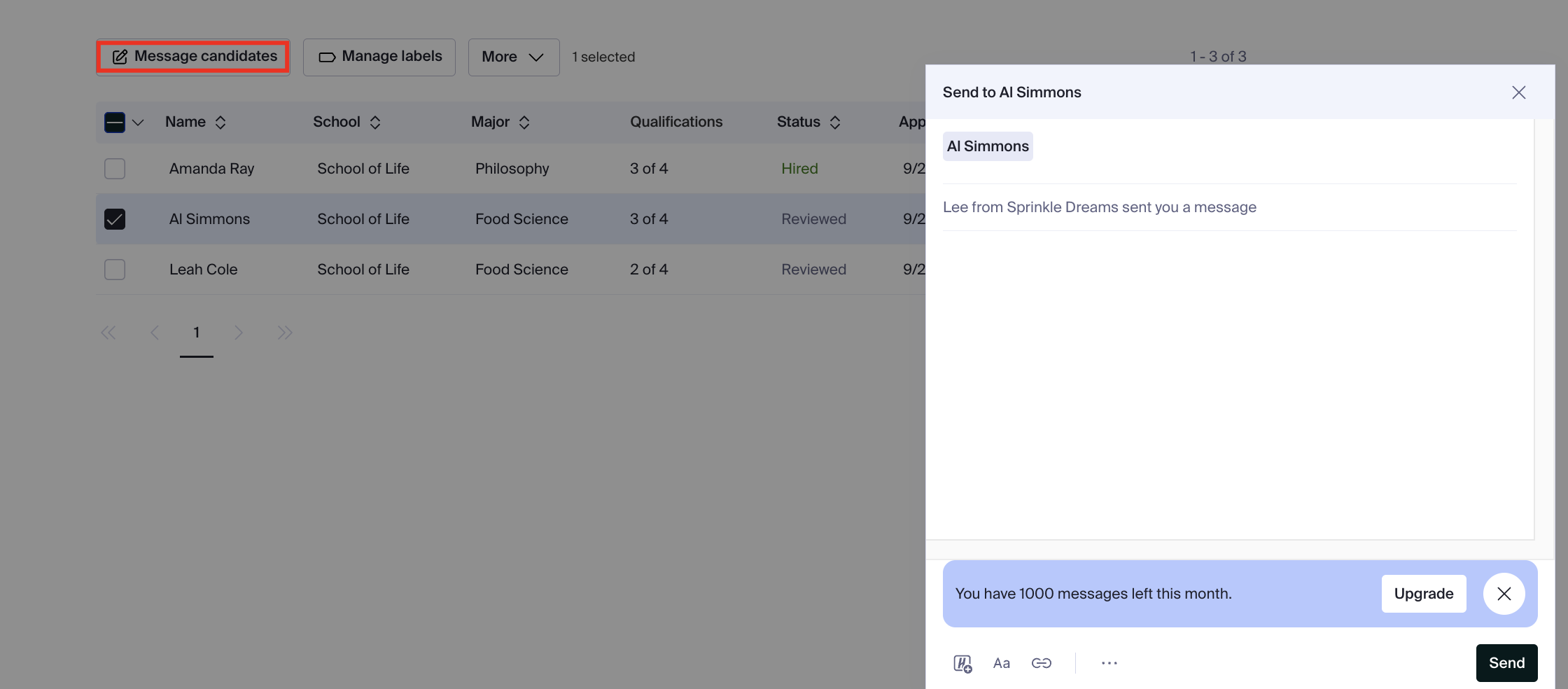Select page 1 in pagination
This screenshot has width=1568, height=689.
(196, 333)
